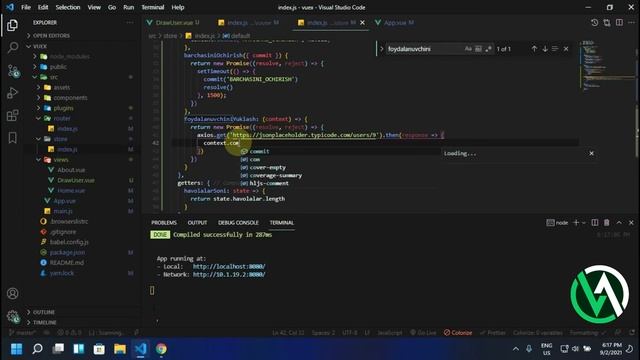Open the Manage settings gear
The image size is (640, 360).
pyautogui.click(x=13, y=316)
